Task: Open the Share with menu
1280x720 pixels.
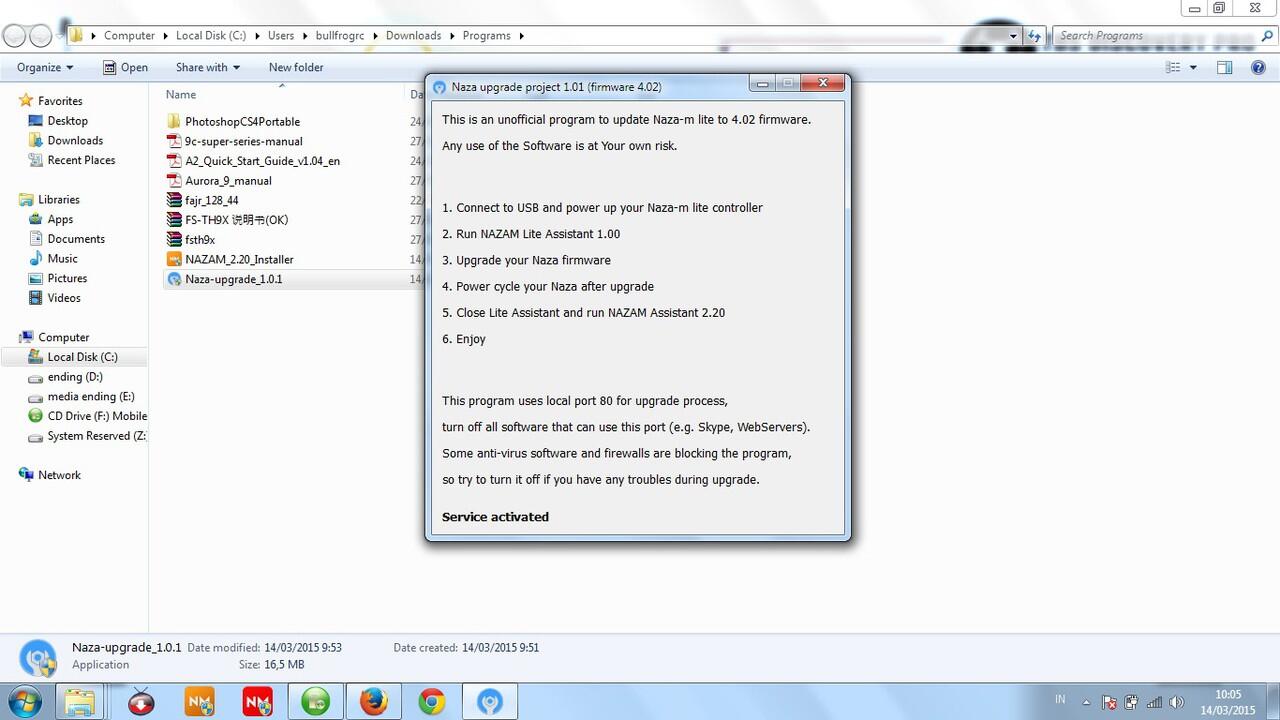Action: click(208, 67)
